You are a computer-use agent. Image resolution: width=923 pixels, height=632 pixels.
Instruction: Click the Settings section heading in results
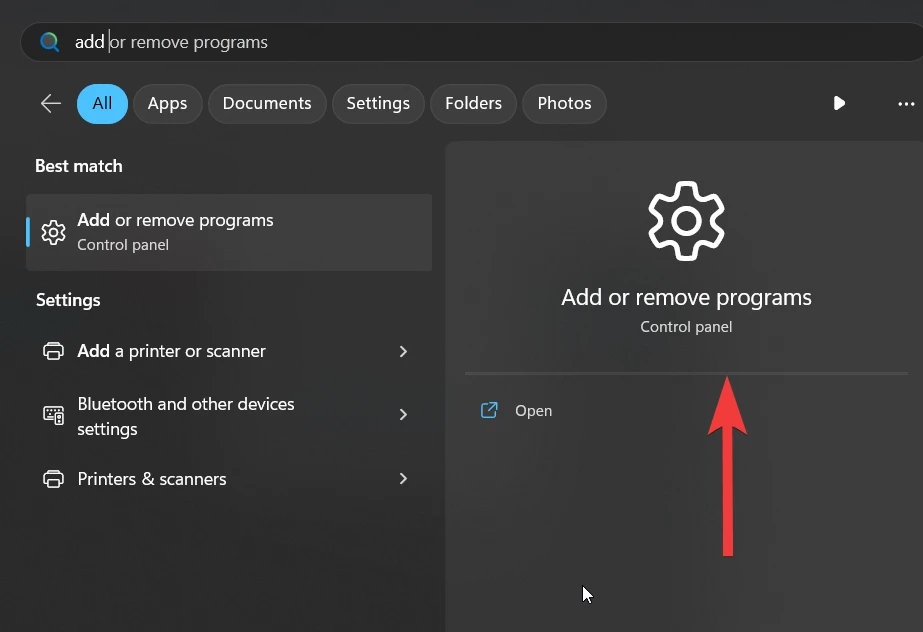click(68, 300)
